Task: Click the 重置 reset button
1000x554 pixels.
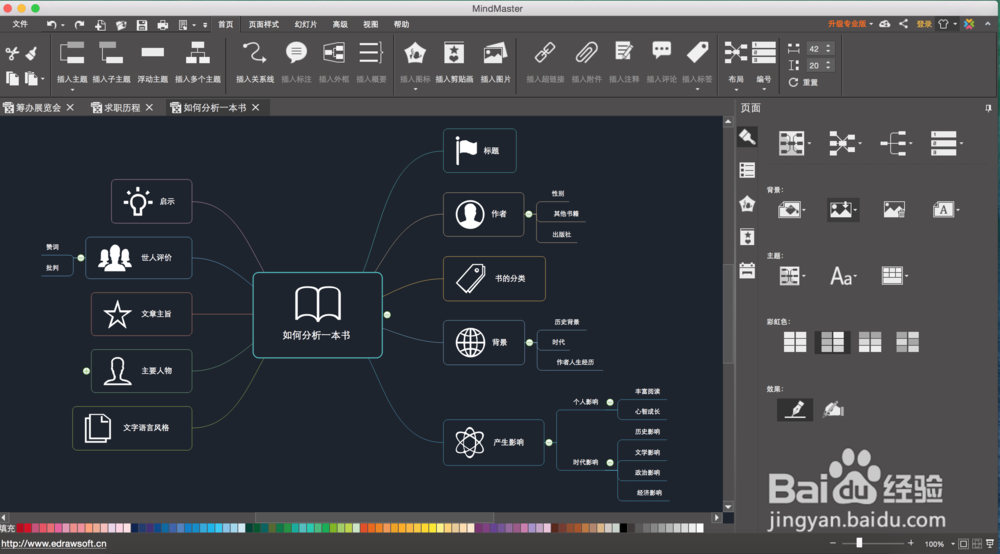Action: (804, 82)
